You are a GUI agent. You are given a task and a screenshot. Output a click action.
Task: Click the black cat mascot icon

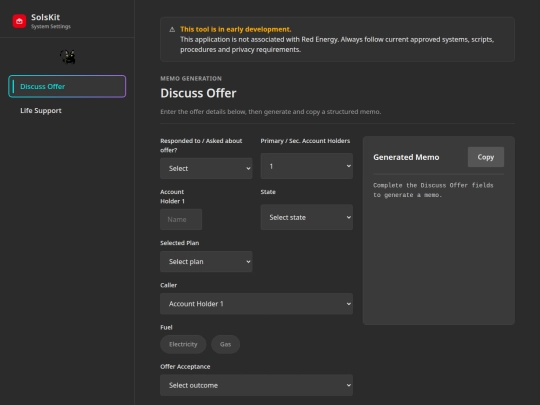(68, 57)
